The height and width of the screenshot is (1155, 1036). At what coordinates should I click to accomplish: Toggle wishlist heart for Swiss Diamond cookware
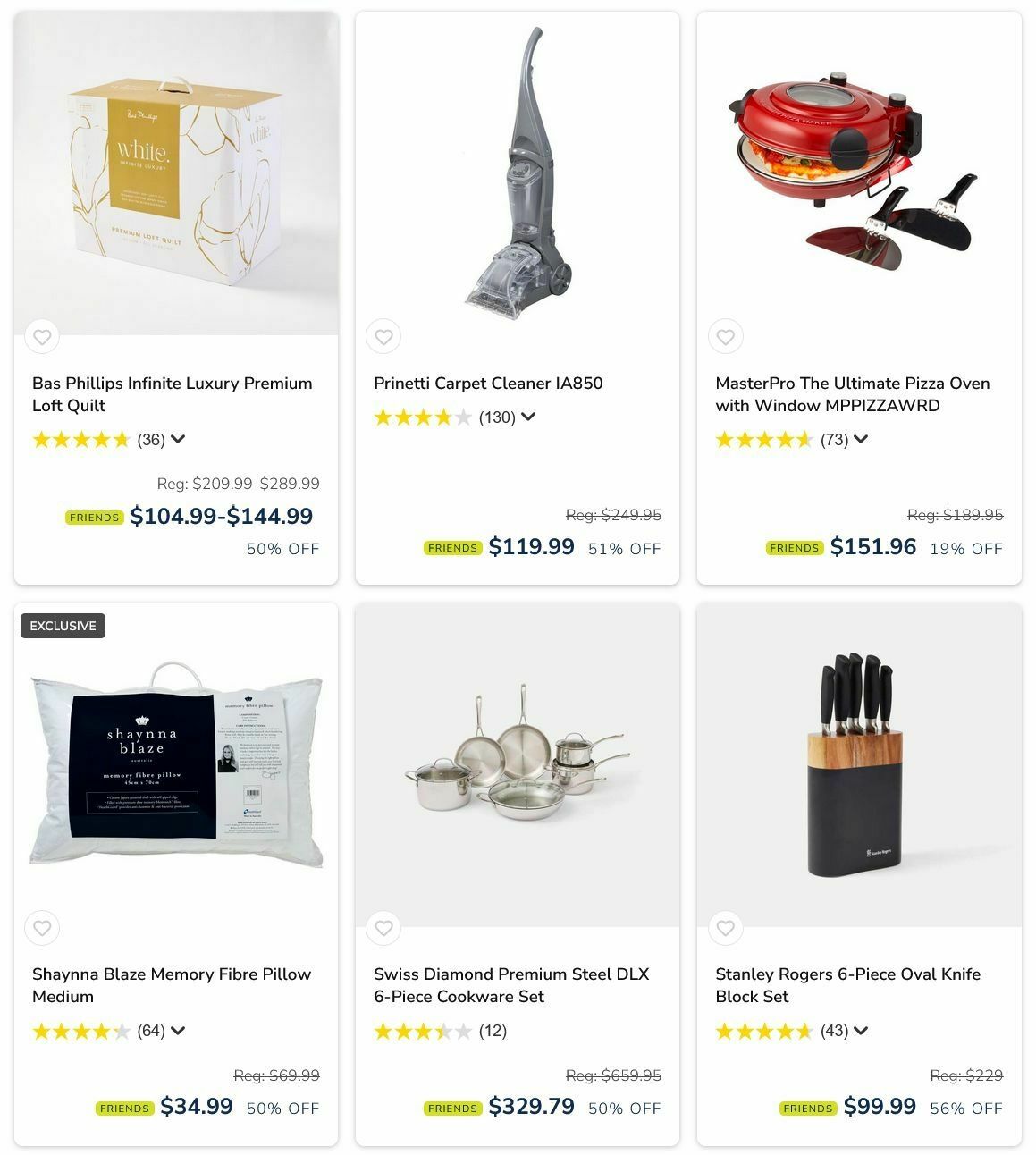tap(383, 928)
